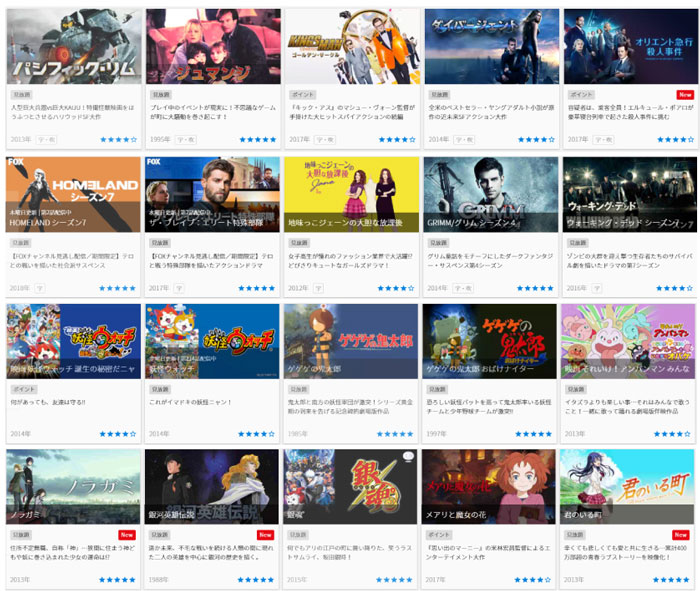700x591 pixels.
Task: Click the New badge on ノラガミ card
Action: pos(127,535)
